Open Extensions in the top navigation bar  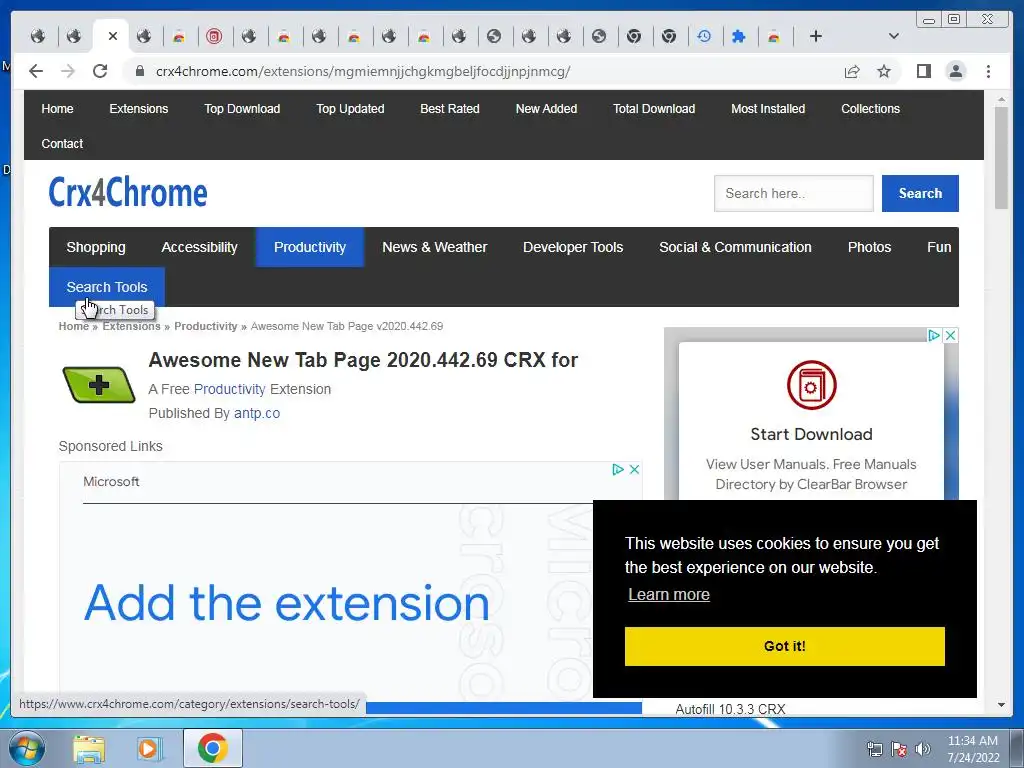pos(138,108)
